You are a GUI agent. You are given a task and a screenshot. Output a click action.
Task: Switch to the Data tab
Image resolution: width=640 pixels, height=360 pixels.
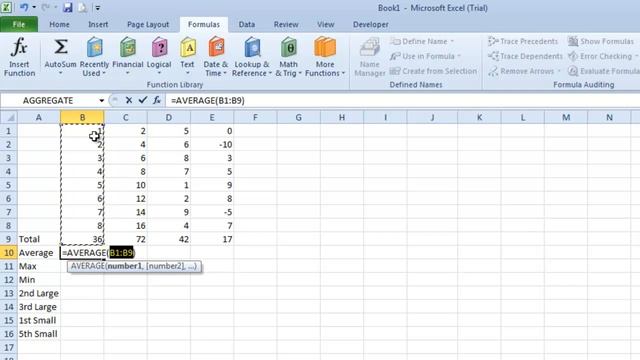(247, 24)
